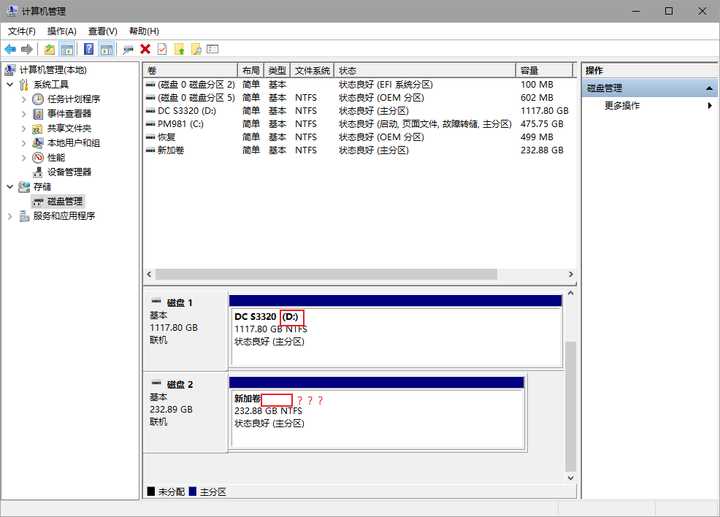Click the Event Viewer icon
This screenshot has height=517, width=720.
point(38,114)
